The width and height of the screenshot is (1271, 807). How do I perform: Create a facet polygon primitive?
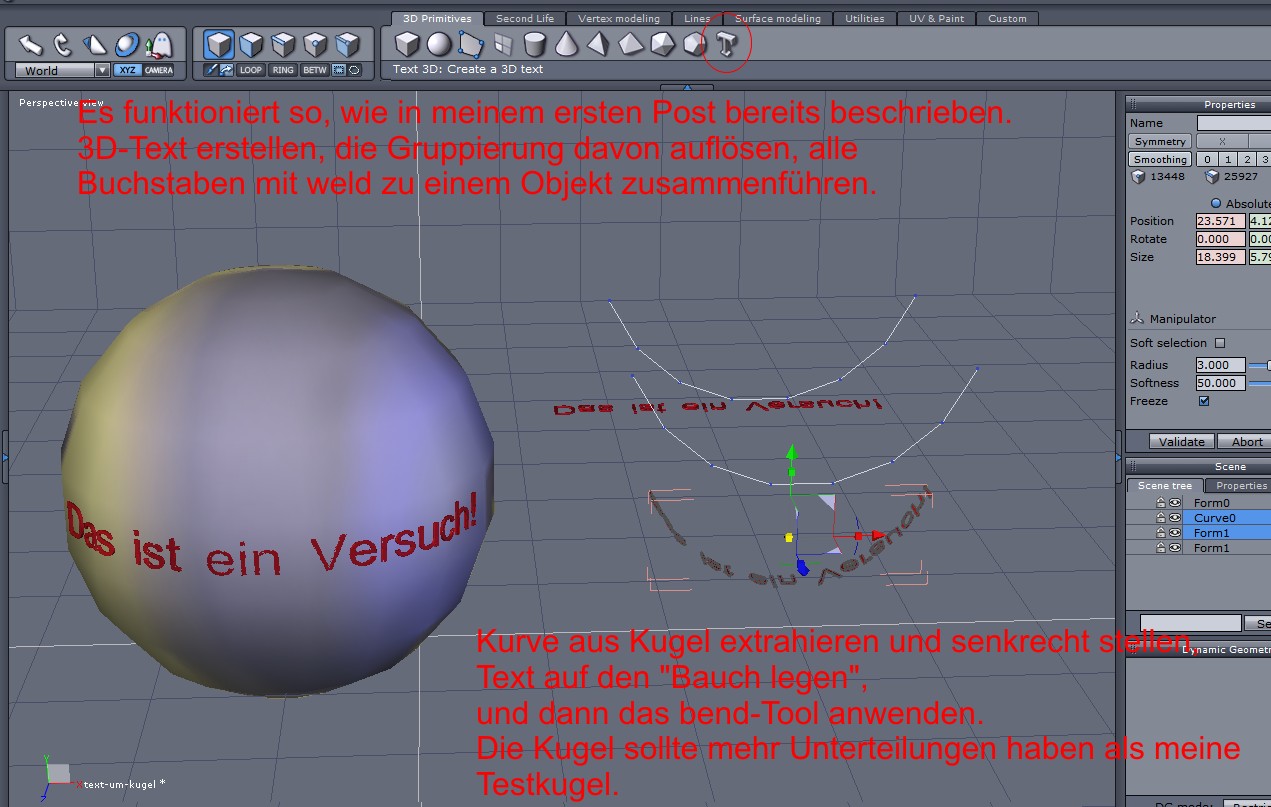470,44
